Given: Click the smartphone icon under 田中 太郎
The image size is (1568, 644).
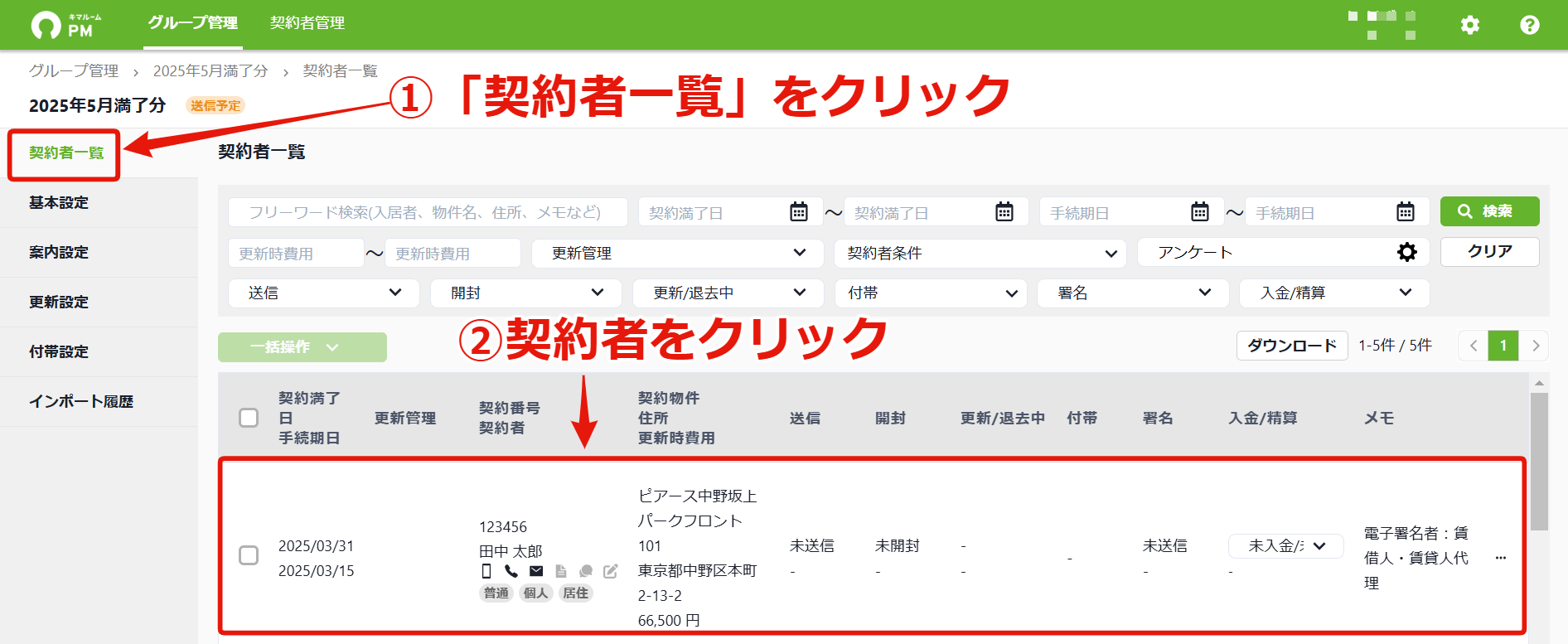Looking at the screenshot, I should tap(486, 571).
